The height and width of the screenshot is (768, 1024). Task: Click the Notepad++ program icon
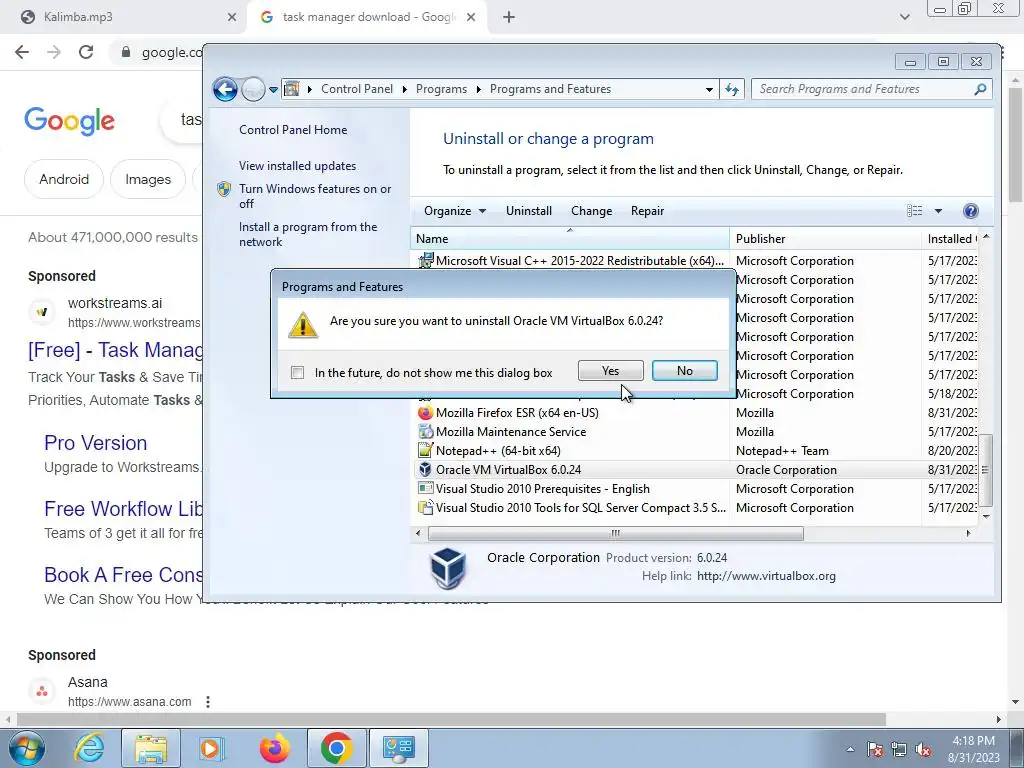[x=425, y=451]
